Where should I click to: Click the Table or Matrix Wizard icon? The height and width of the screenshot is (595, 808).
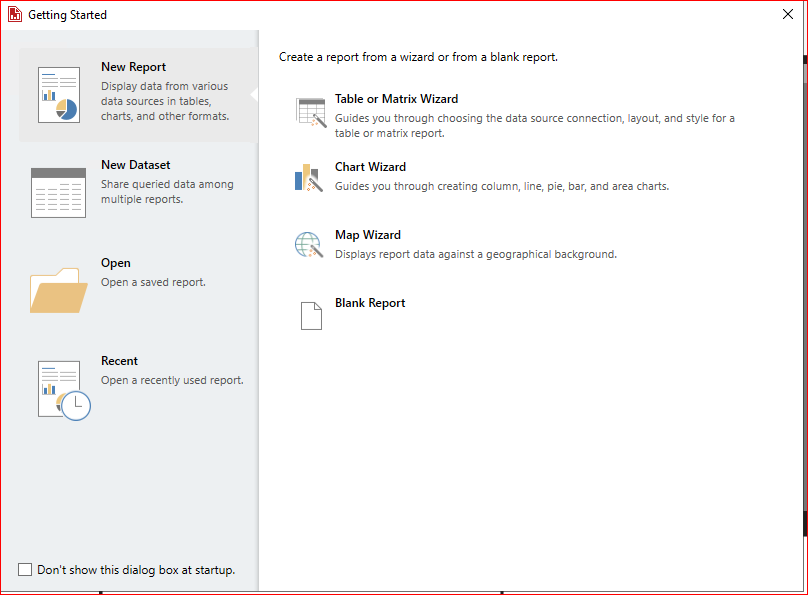coord(311,112)
